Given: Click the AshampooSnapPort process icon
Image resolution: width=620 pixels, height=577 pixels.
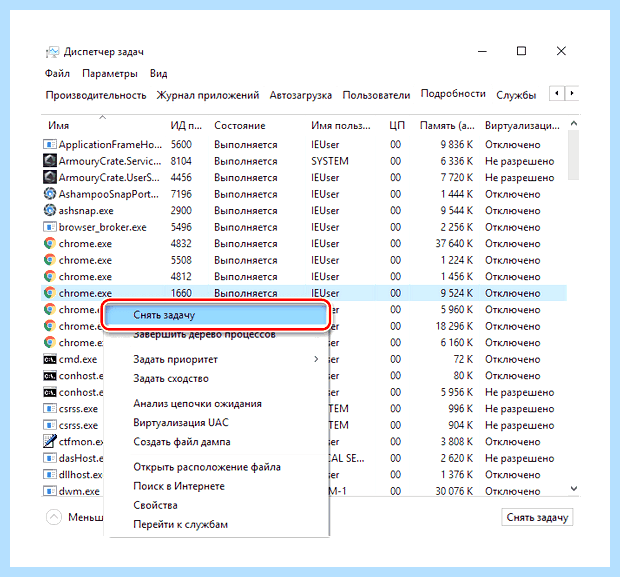Looking at the screenshot, I should coord(49,194).
